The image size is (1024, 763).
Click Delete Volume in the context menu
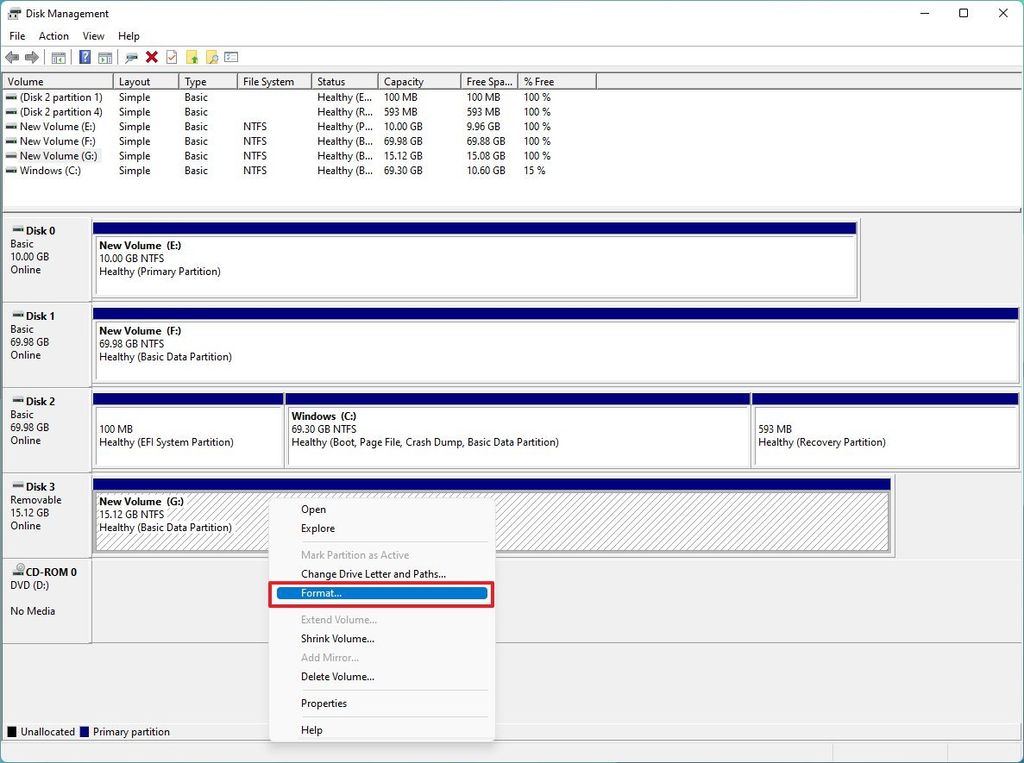(x=338, y=676)
